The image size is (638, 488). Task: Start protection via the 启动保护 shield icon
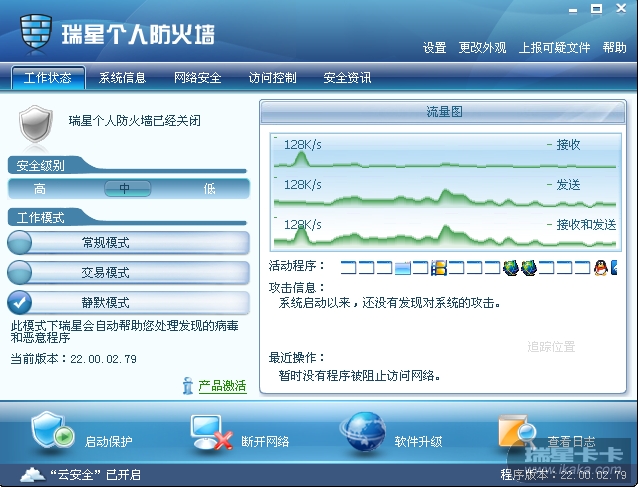[x=52, y=432]
